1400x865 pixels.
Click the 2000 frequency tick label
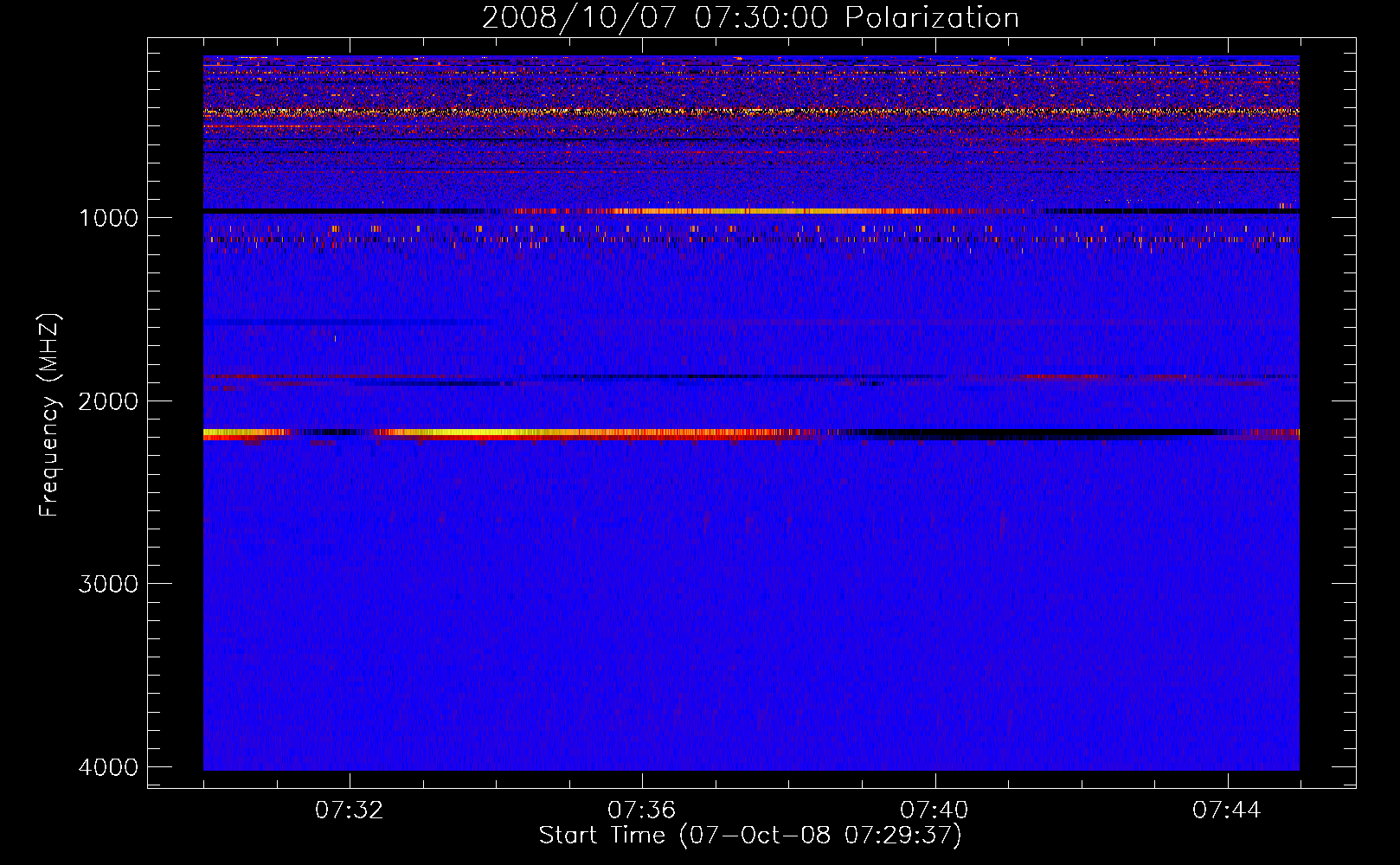[x=108, y=400]
